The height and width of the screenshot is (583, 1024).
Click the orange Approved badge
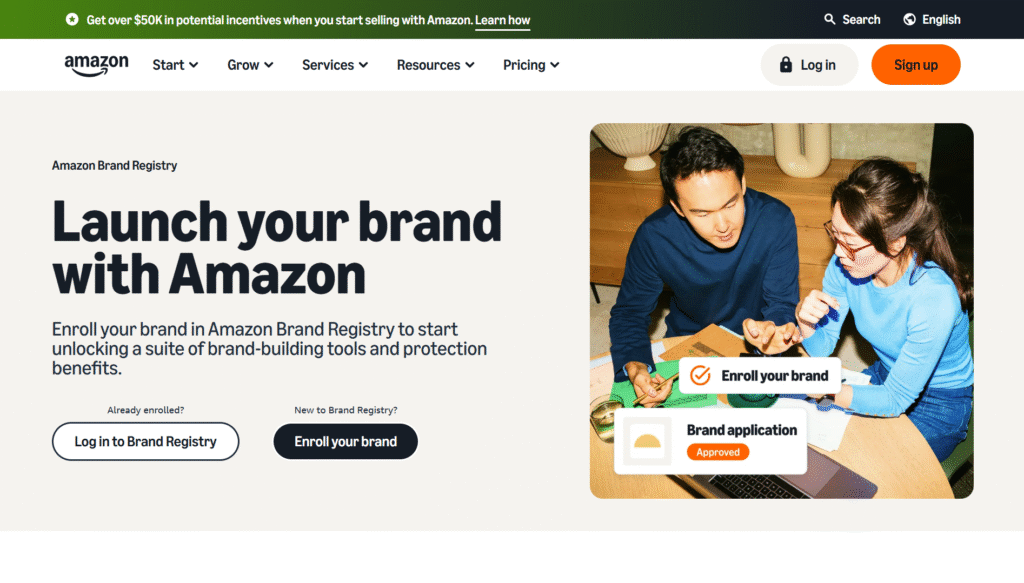(x=718, y=452)
